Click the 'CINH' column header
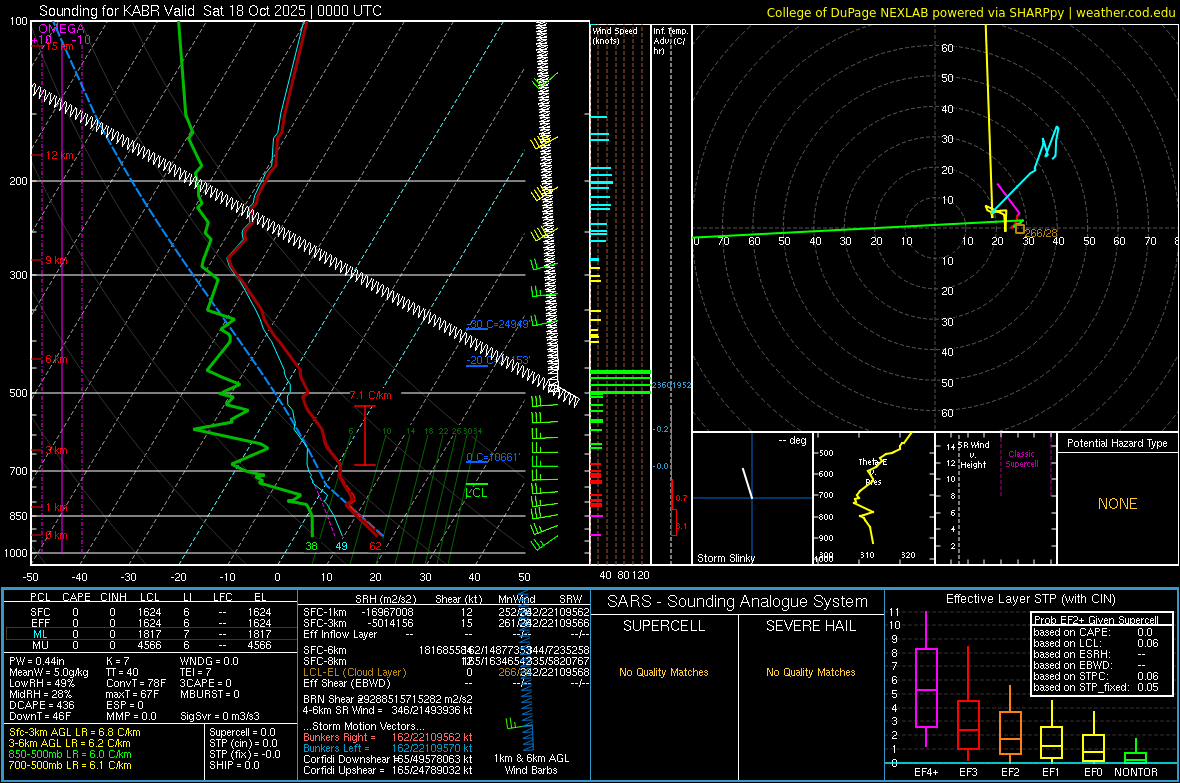The height and width of the screenshot is (783, 1180). (114, 597)
